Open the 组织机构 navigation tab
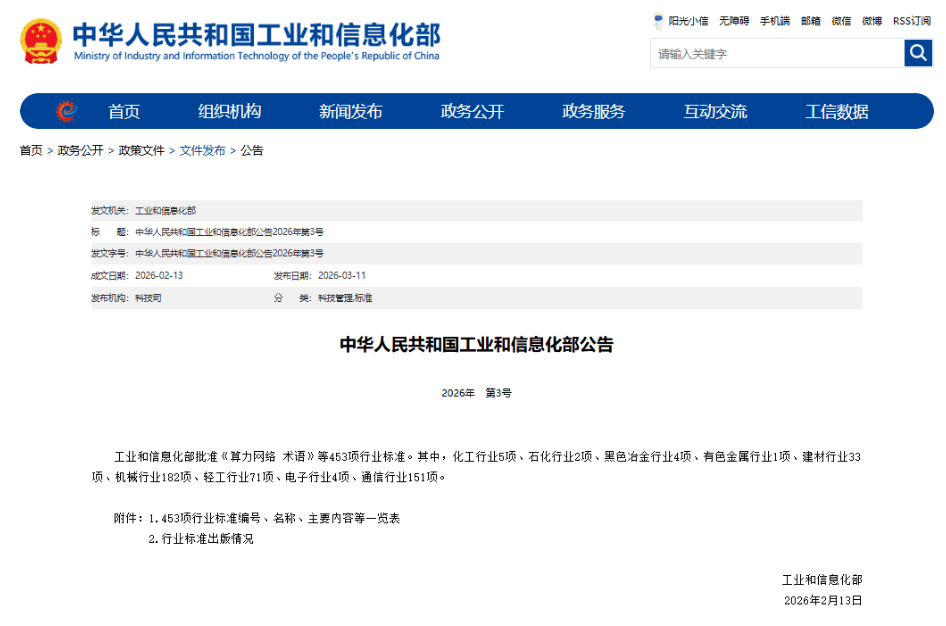The image size is (946, 626). tap(229, 112)
